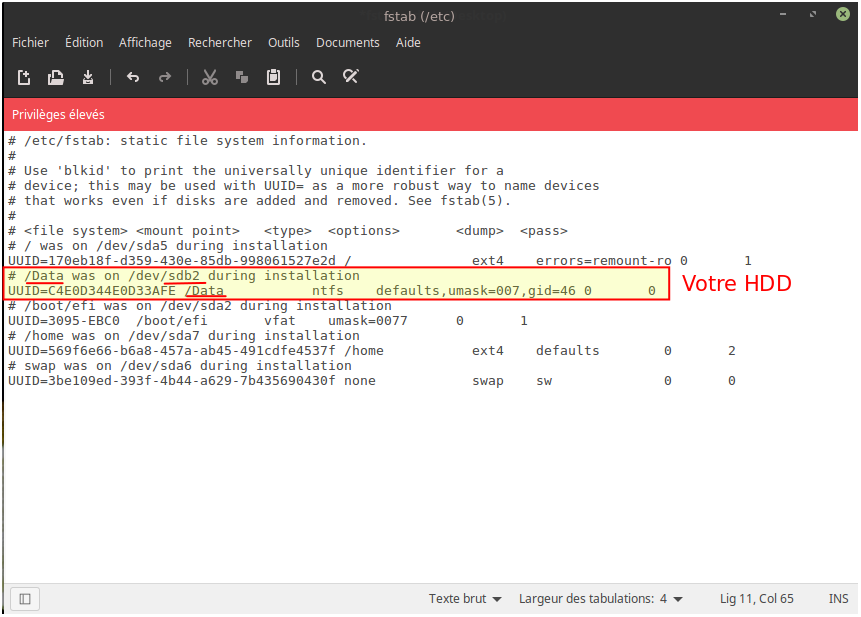Click the UUID=3095-EBC0 text
Screen dimensions: 861x617
[64, 321]
